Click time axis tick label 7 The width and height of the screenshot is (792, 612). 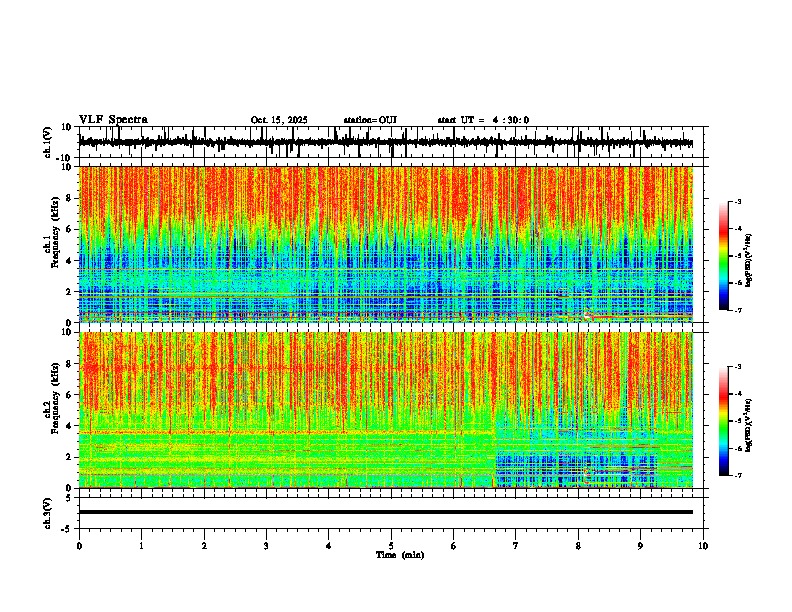(516, 546)
